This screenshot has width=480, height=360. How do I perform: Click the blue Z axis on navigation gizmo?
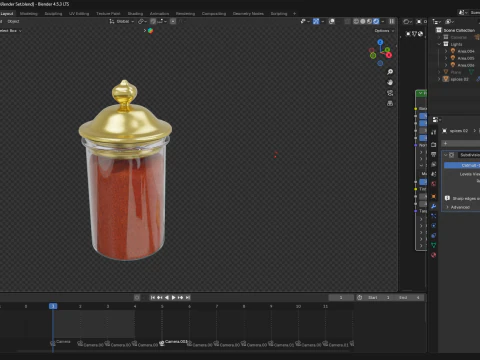[380, 42]
